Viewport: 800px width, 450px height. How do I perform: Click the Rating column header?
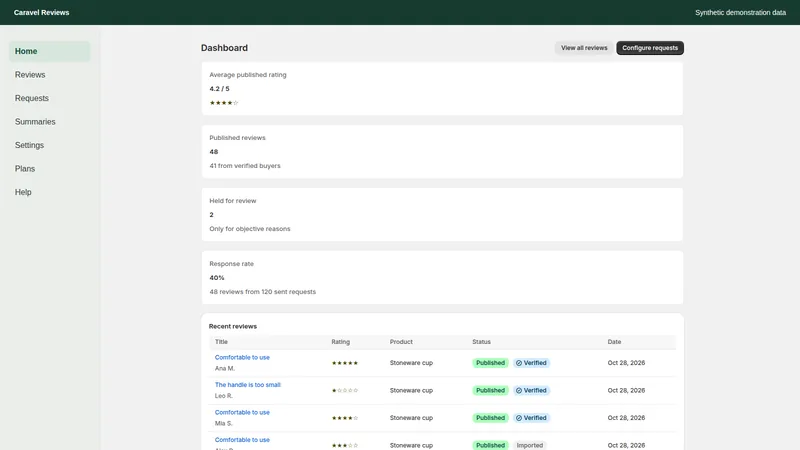coord(340,342)
